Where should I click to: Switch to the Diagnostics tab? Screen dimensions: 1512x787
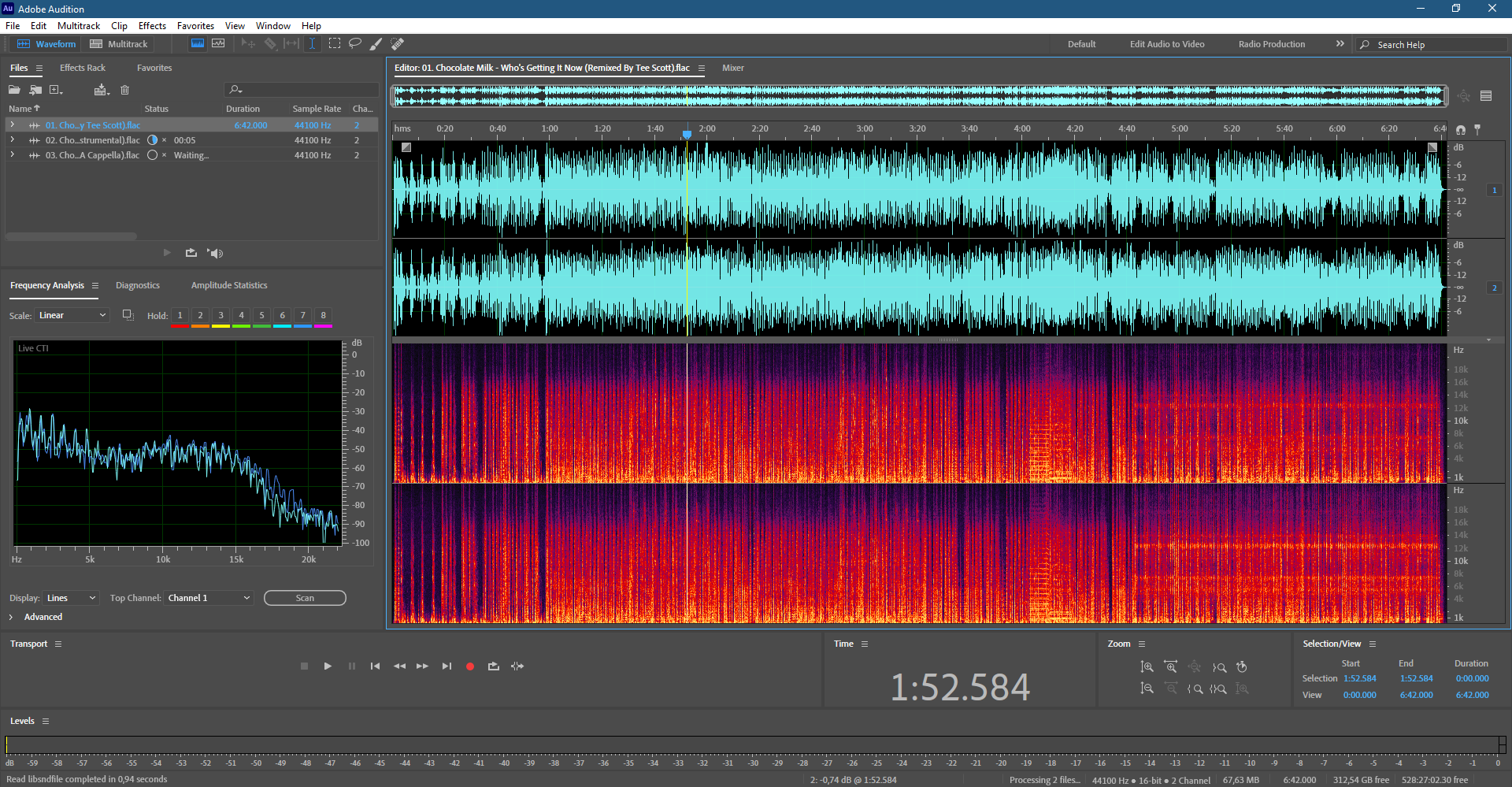point(138,285)
